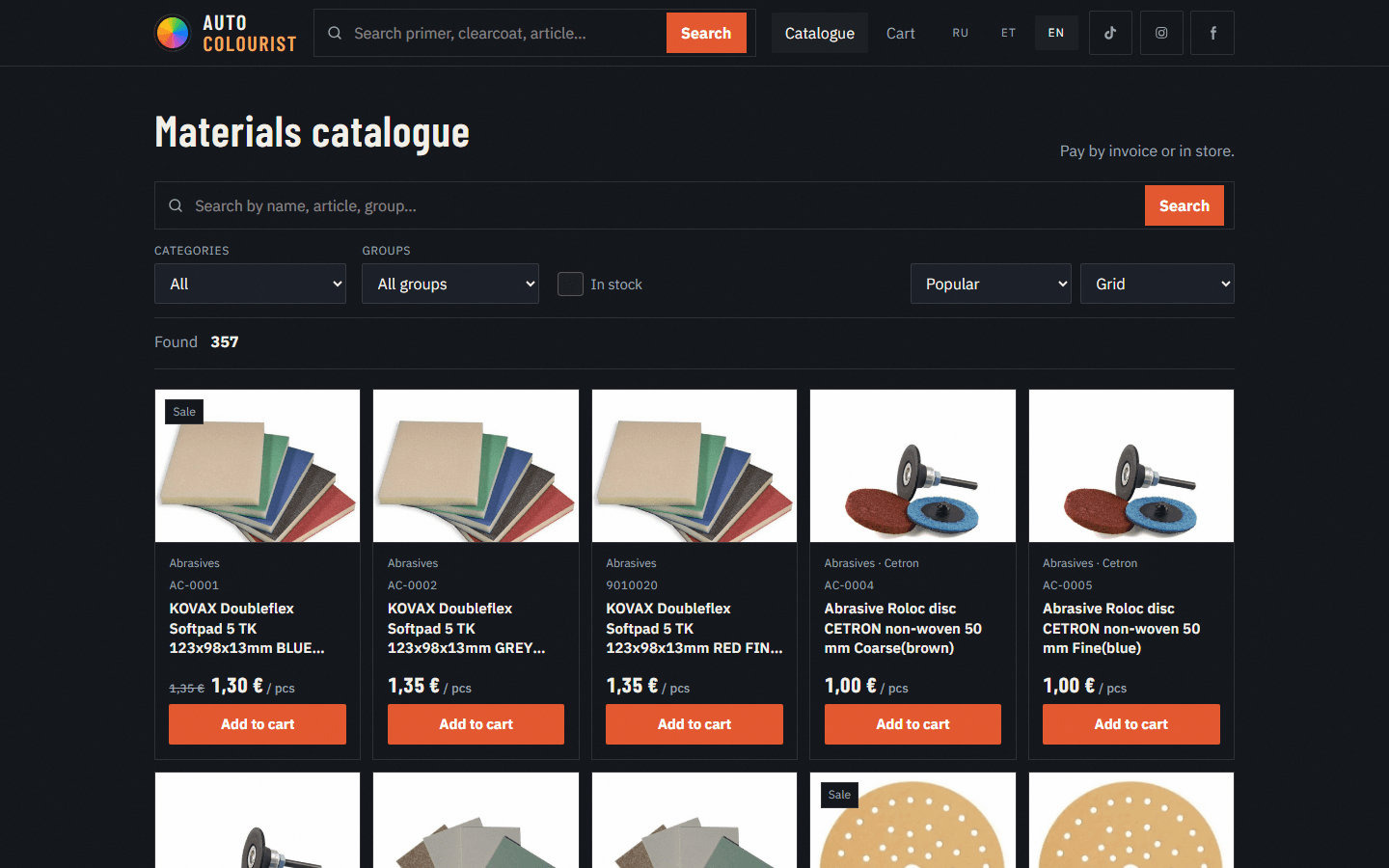Open the Cart menu item
Image resolution: width=1389 pixels, height=868 pixels.
pyautogui.click(x=901, y=33)
